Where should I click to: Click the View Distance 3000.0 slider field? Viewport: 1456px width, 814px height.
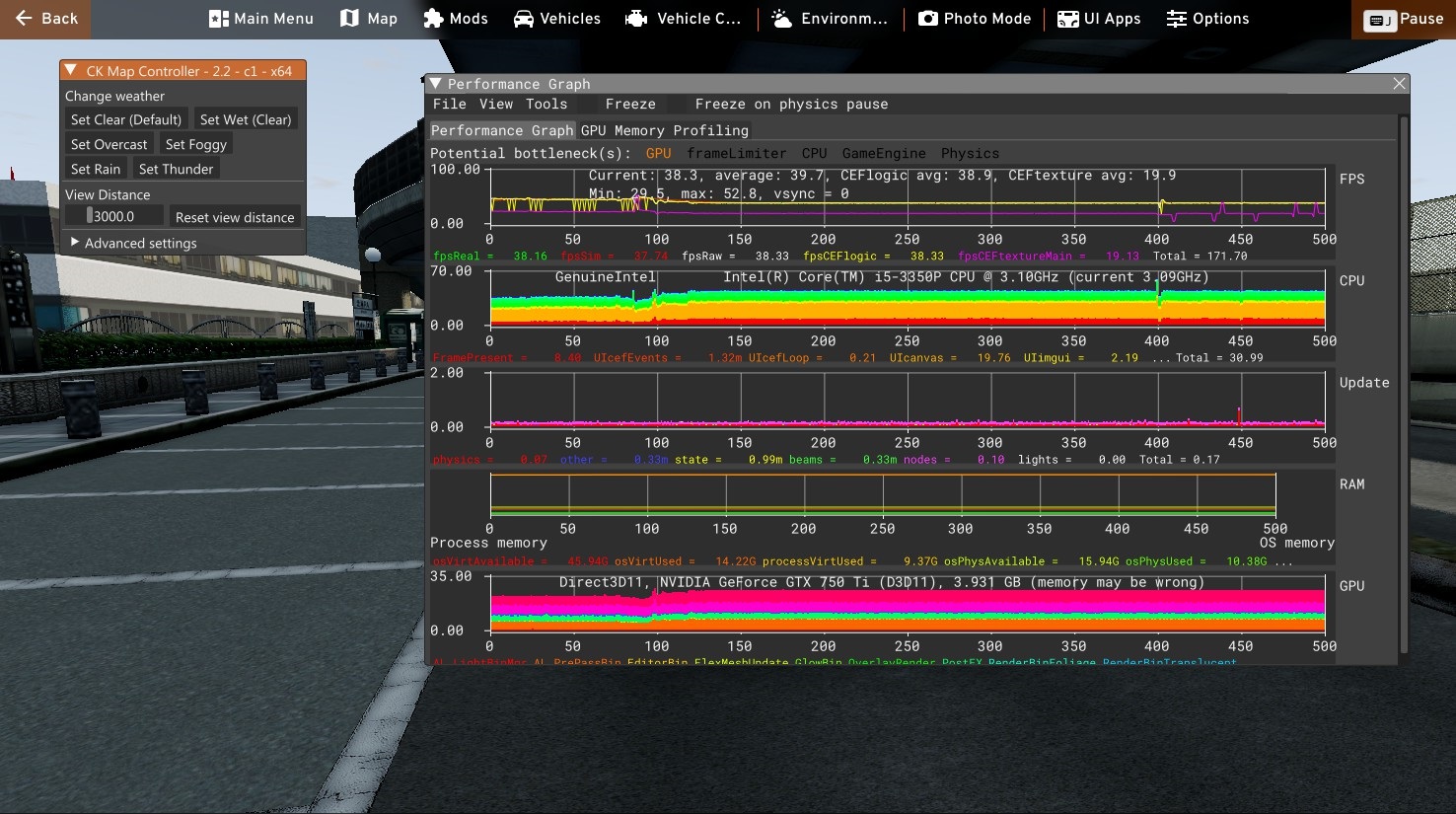tap(114, 216)
